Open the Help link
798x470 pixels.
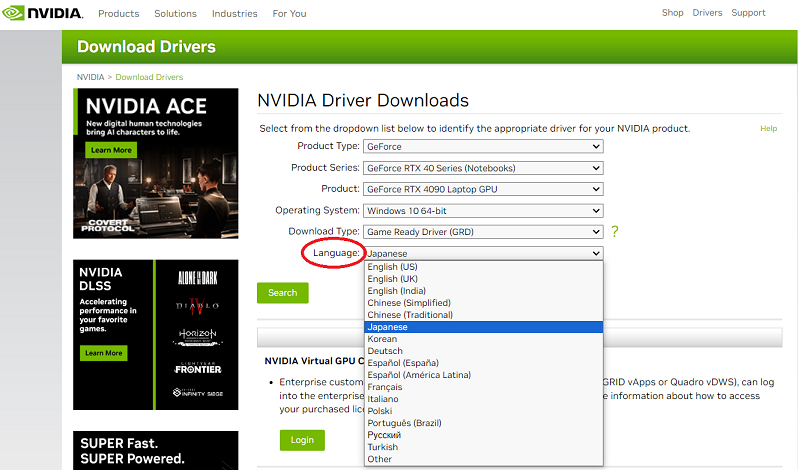768,128
